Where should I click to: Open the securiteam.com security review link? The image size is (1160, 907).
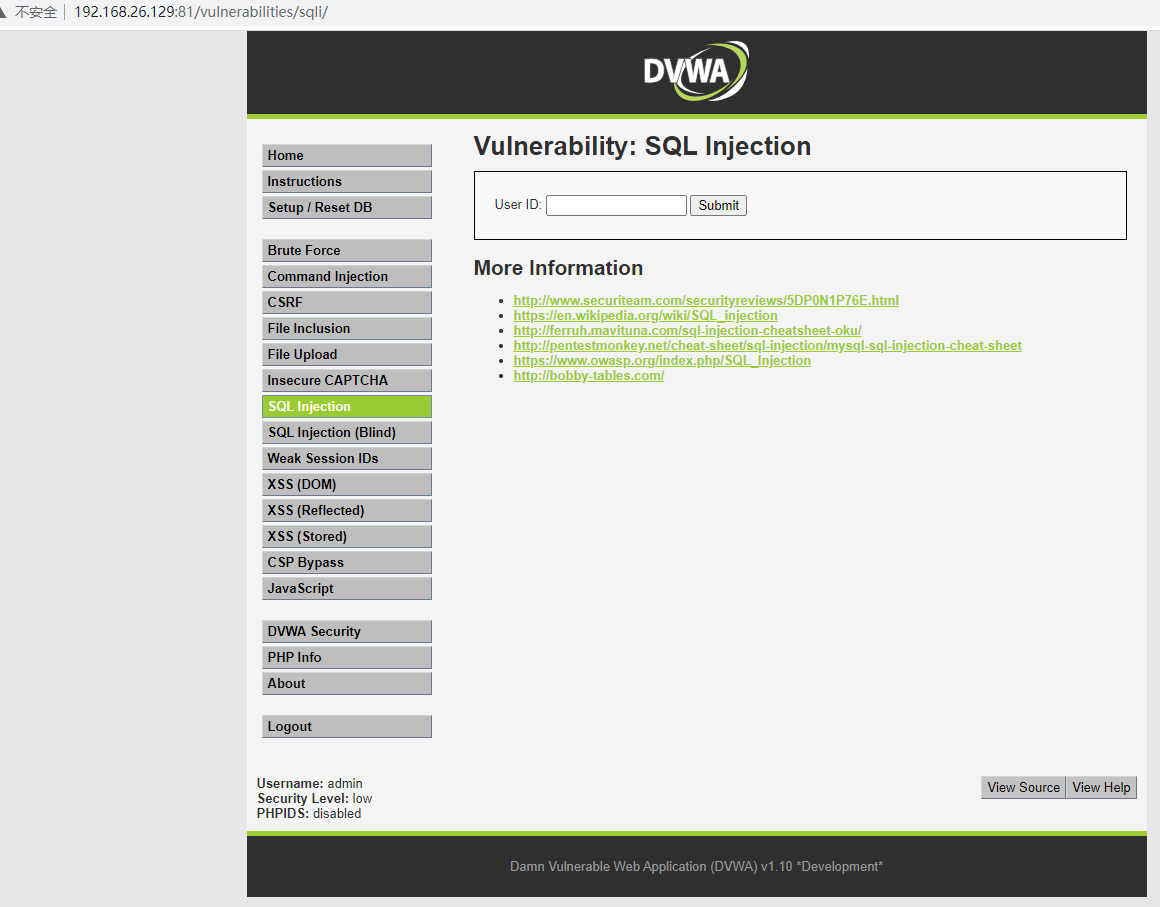(x=706, y=300)
